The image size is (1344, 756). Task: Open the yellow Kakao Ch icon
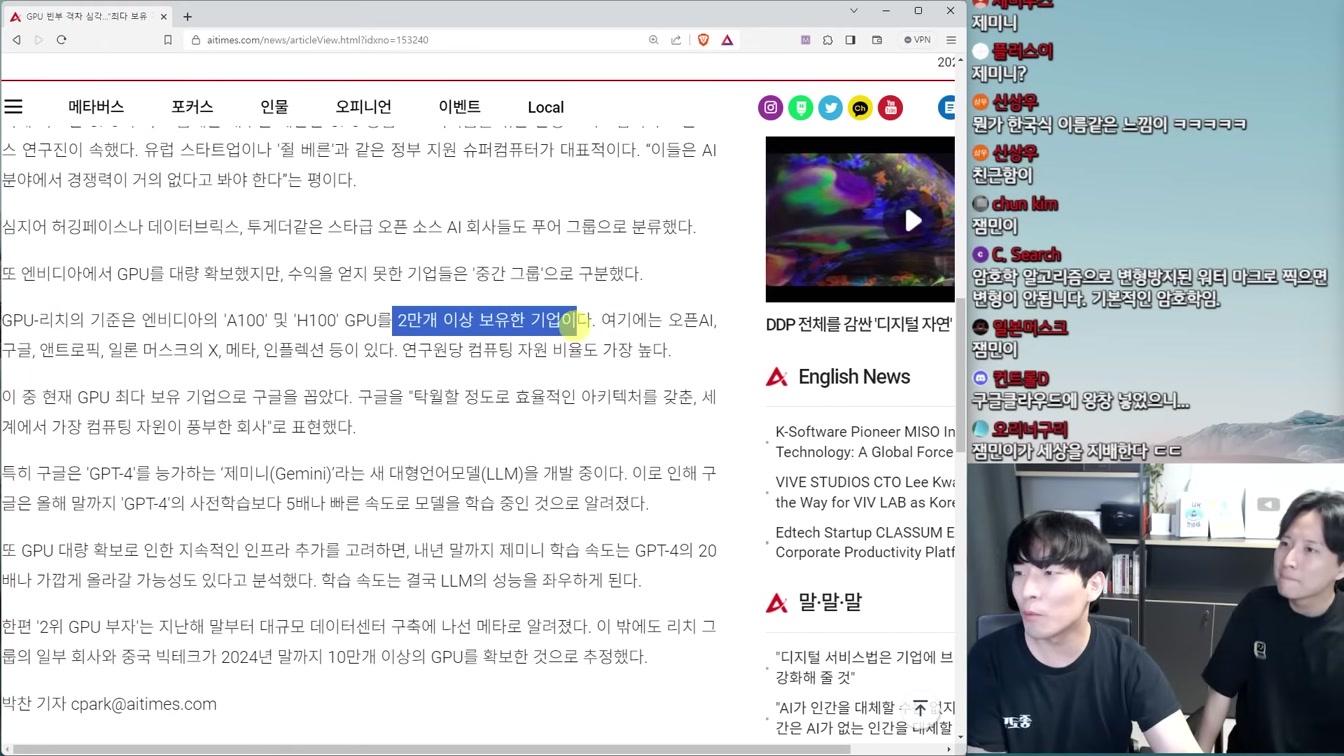point(860,107)
